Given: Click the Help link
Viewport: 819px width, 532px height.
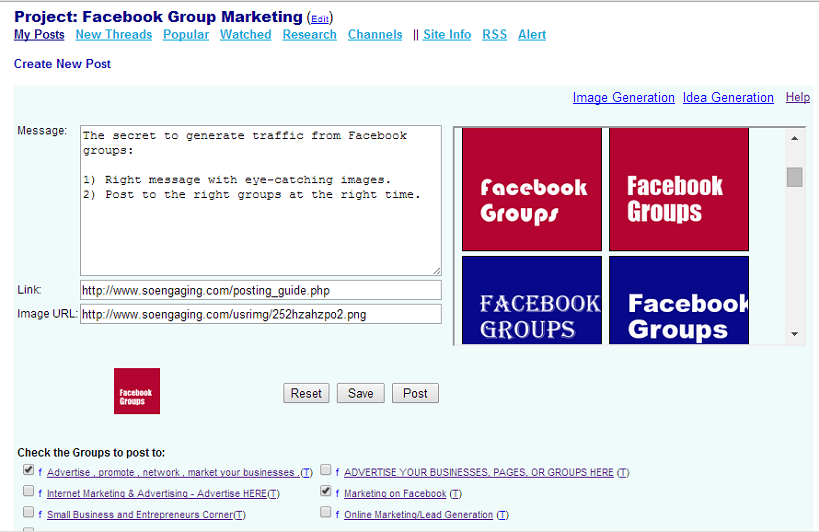Looking at the screenshot, I should click(x=798, y=97).
